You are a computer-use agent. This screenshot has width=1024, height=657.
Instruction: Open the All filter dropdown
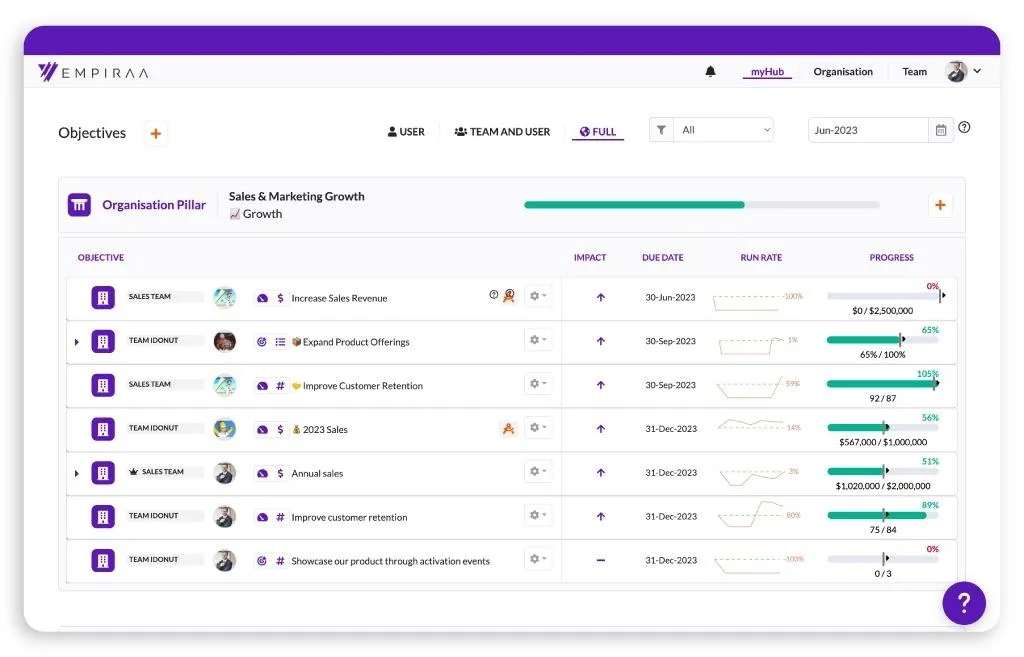click(x=724, y=130)
